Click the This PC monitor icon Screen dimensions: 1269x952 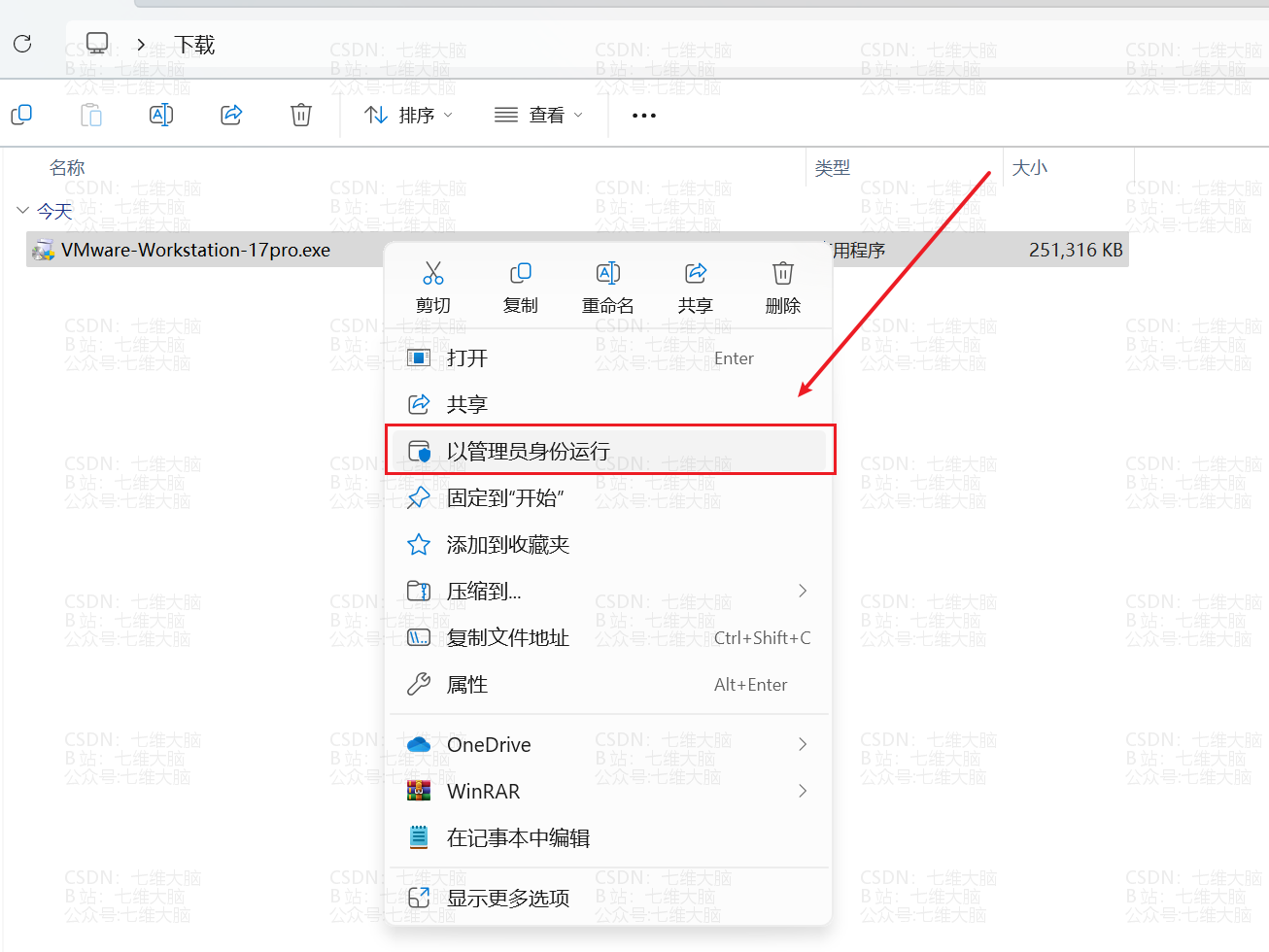pyautogui.click(x=97, y=43)
